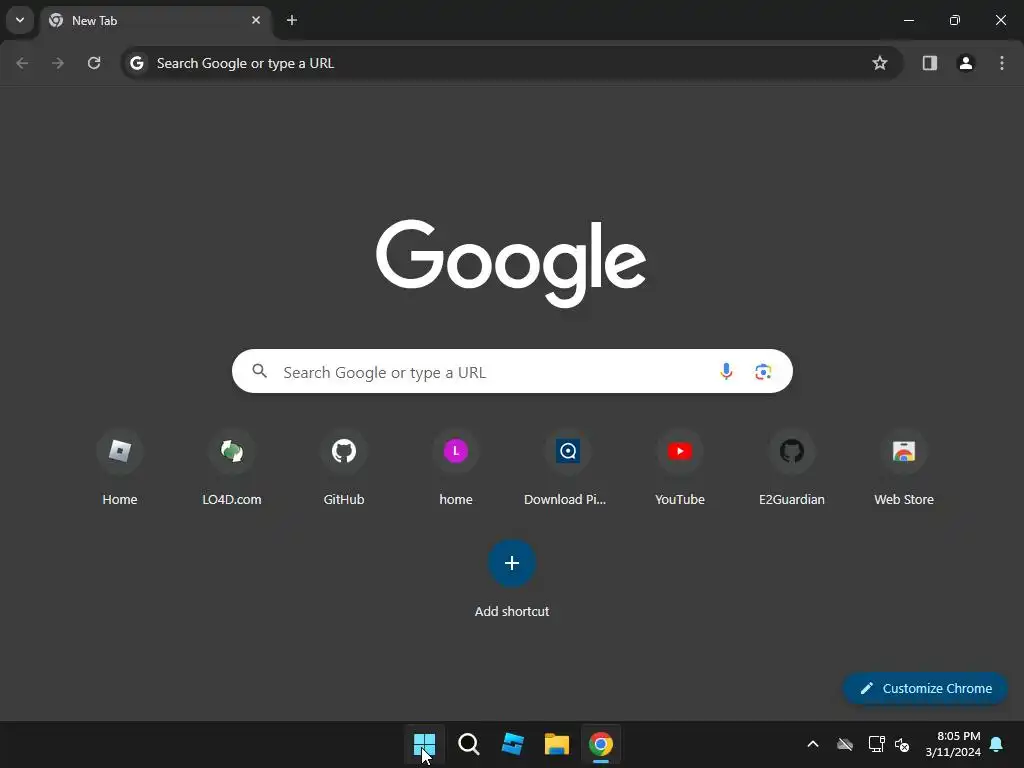The image size is (1024, 768).
Task: Open File Explorer from the taskbar
Action: (557, 744)
